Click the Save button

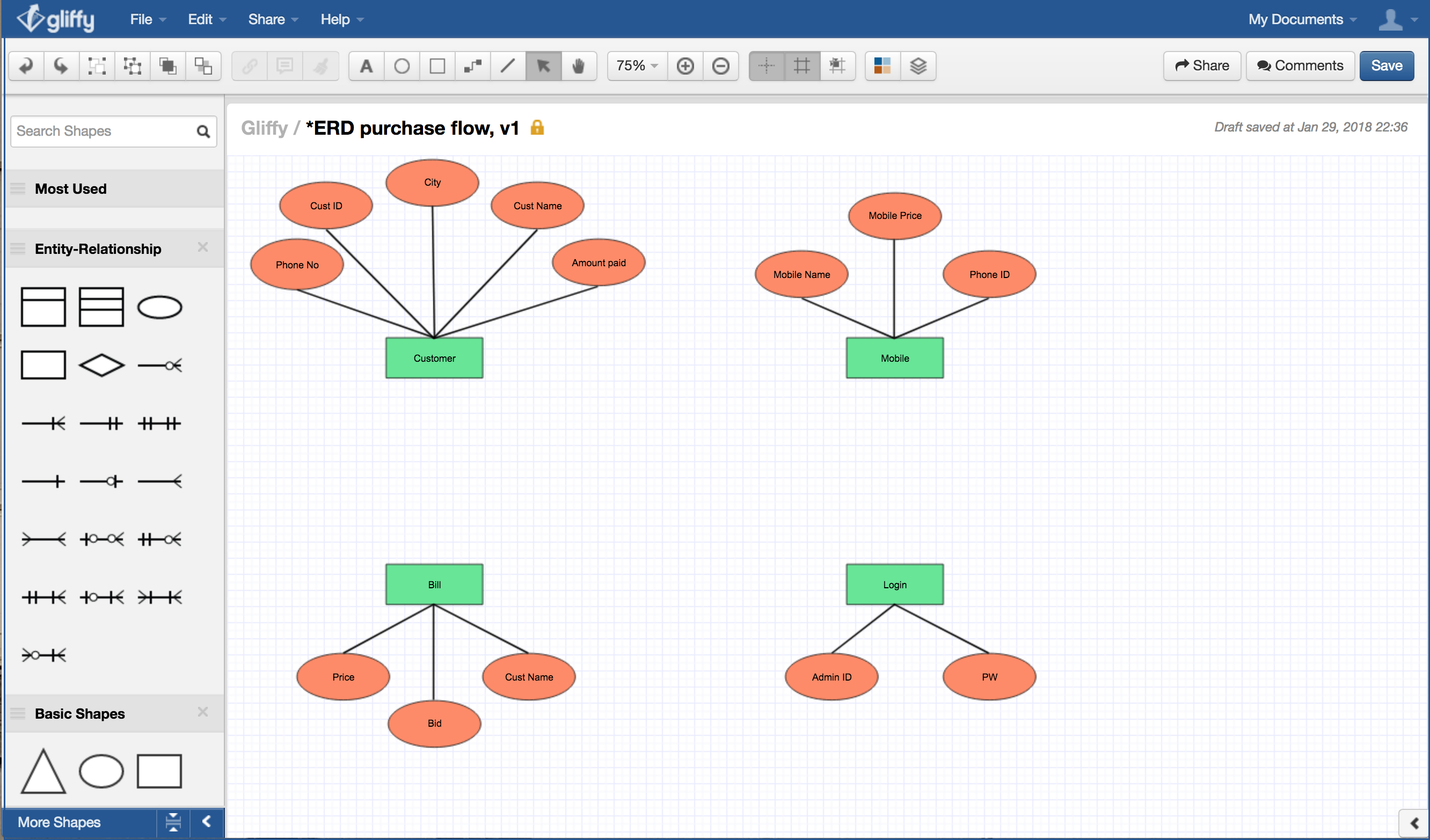point(1388,65)
